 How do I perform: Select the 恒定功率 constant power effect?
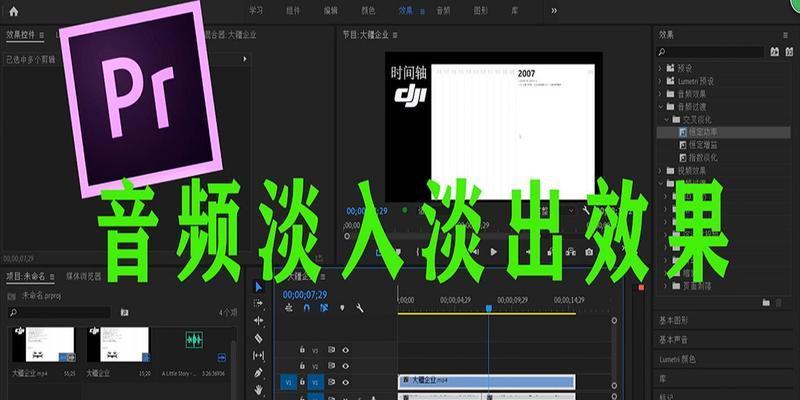coord(703,132)
